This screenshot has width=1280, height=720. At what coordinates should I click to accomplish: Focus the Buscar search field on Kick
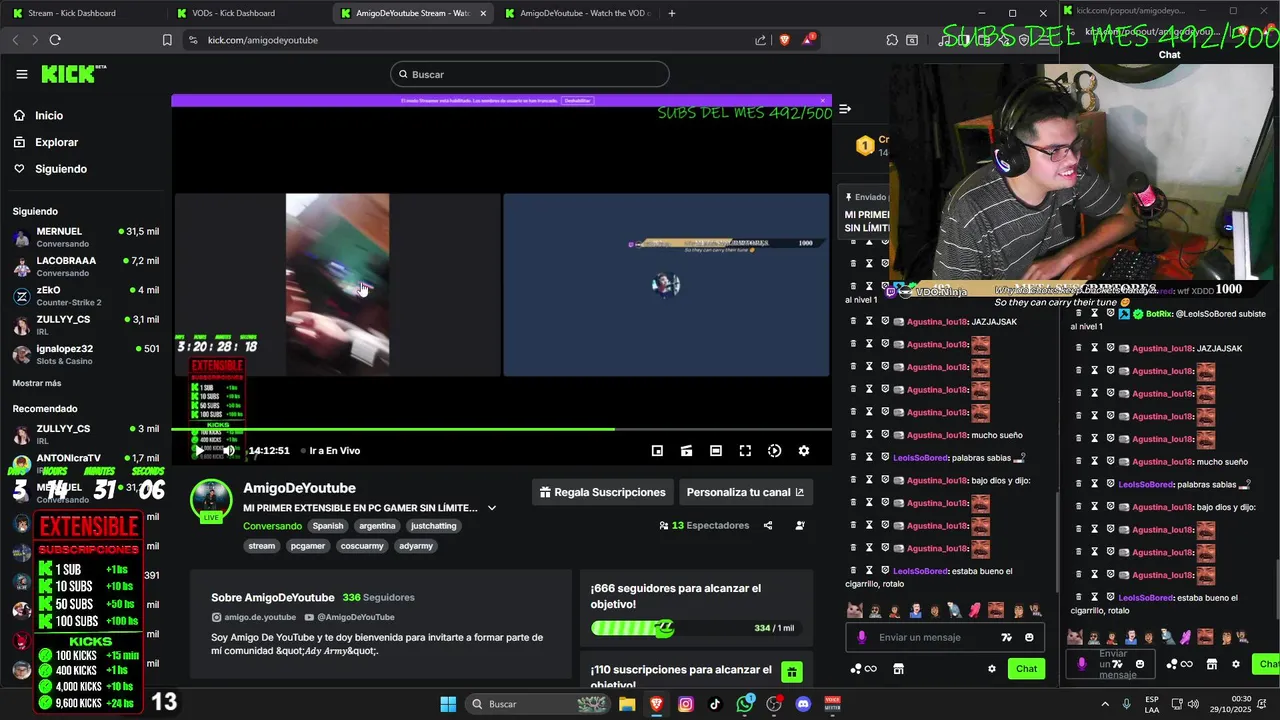(529, 74)
